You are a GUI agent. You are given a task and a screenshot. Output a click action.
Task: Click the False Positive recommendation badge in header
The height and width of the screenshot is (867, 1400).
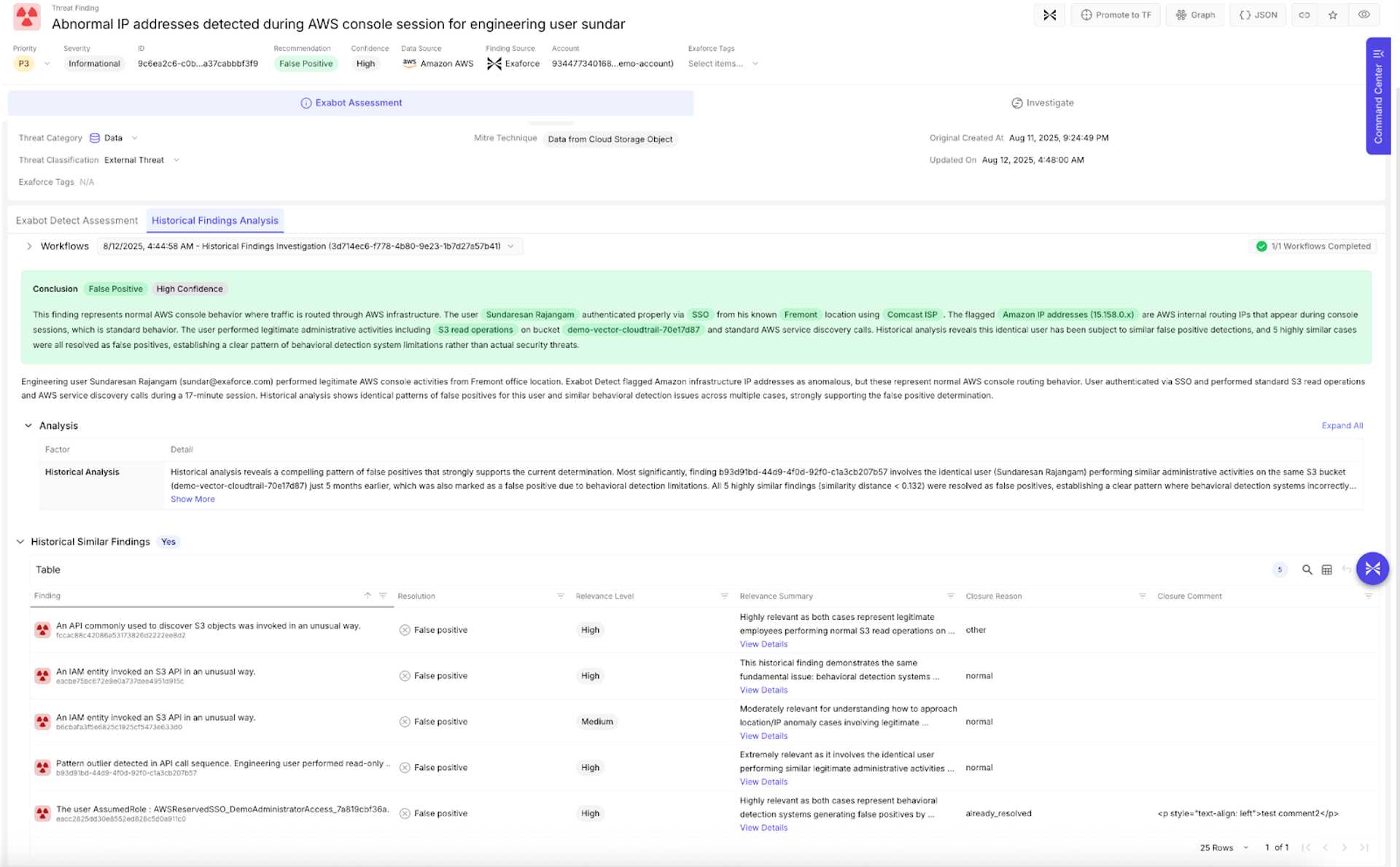tap(306, 64)
